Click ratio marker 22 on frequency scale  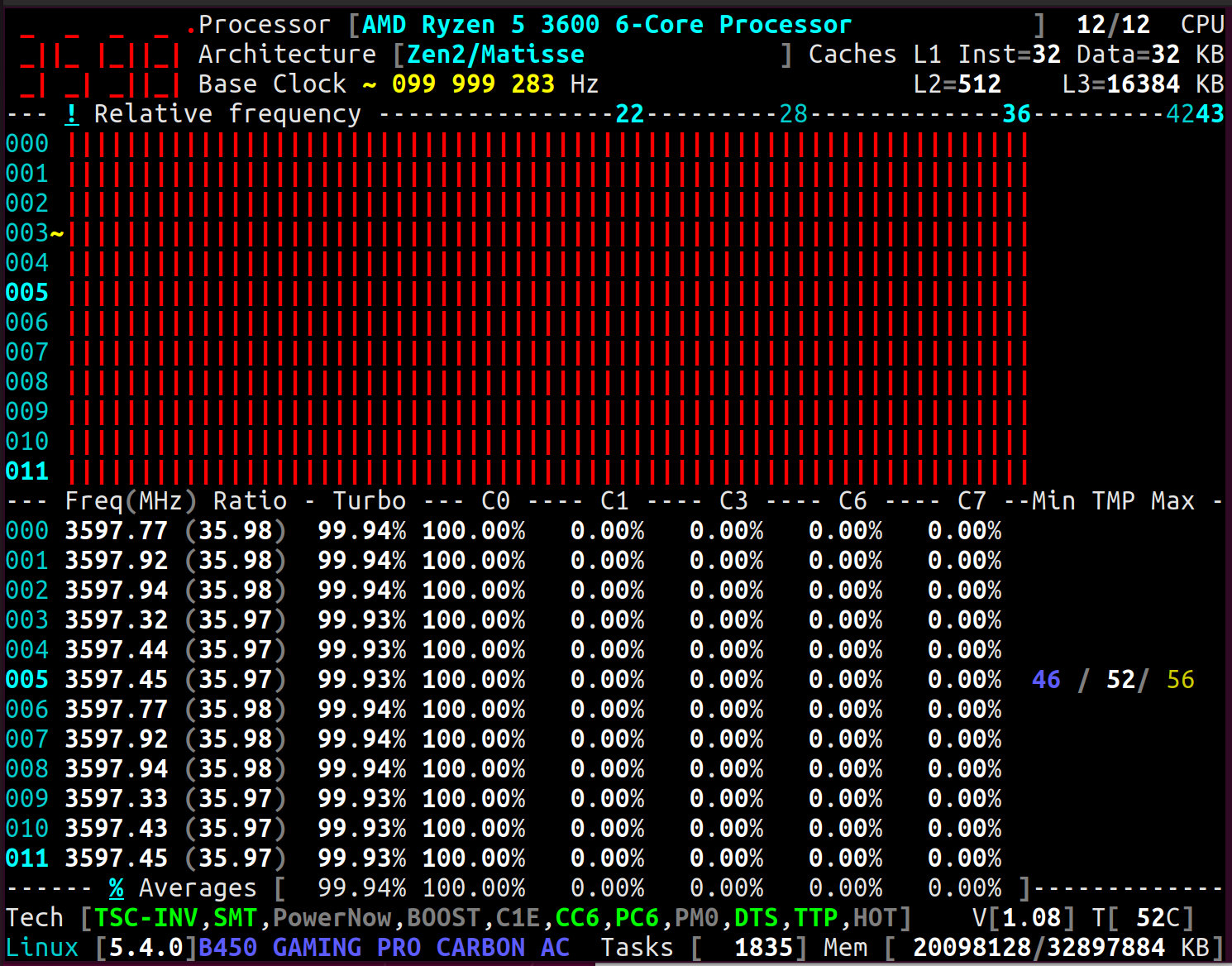click(x=629, y=114)
